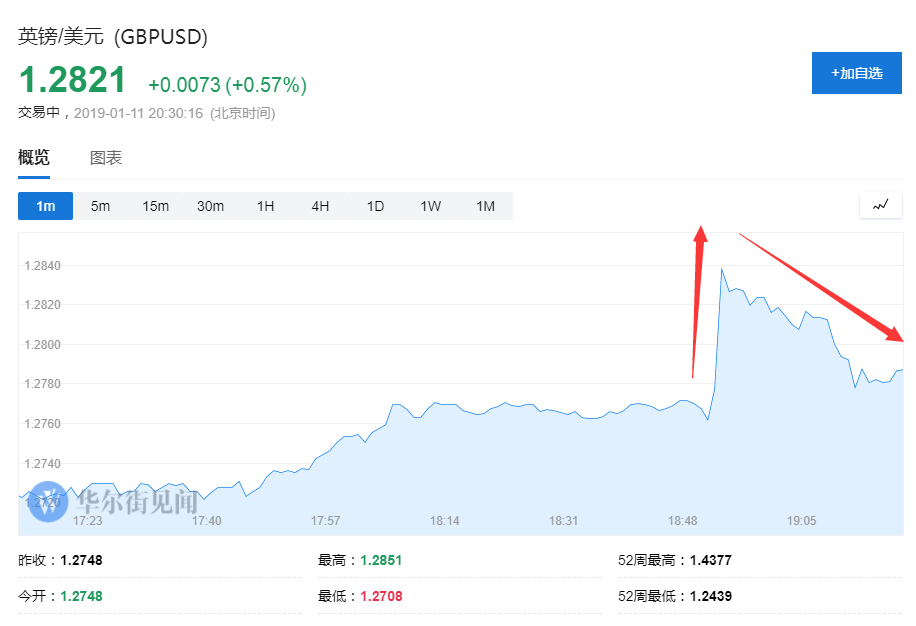Click the 52周最低 value 1.2439
The width and height of the screenshot is (916, 626).
(x=710, y=596)
